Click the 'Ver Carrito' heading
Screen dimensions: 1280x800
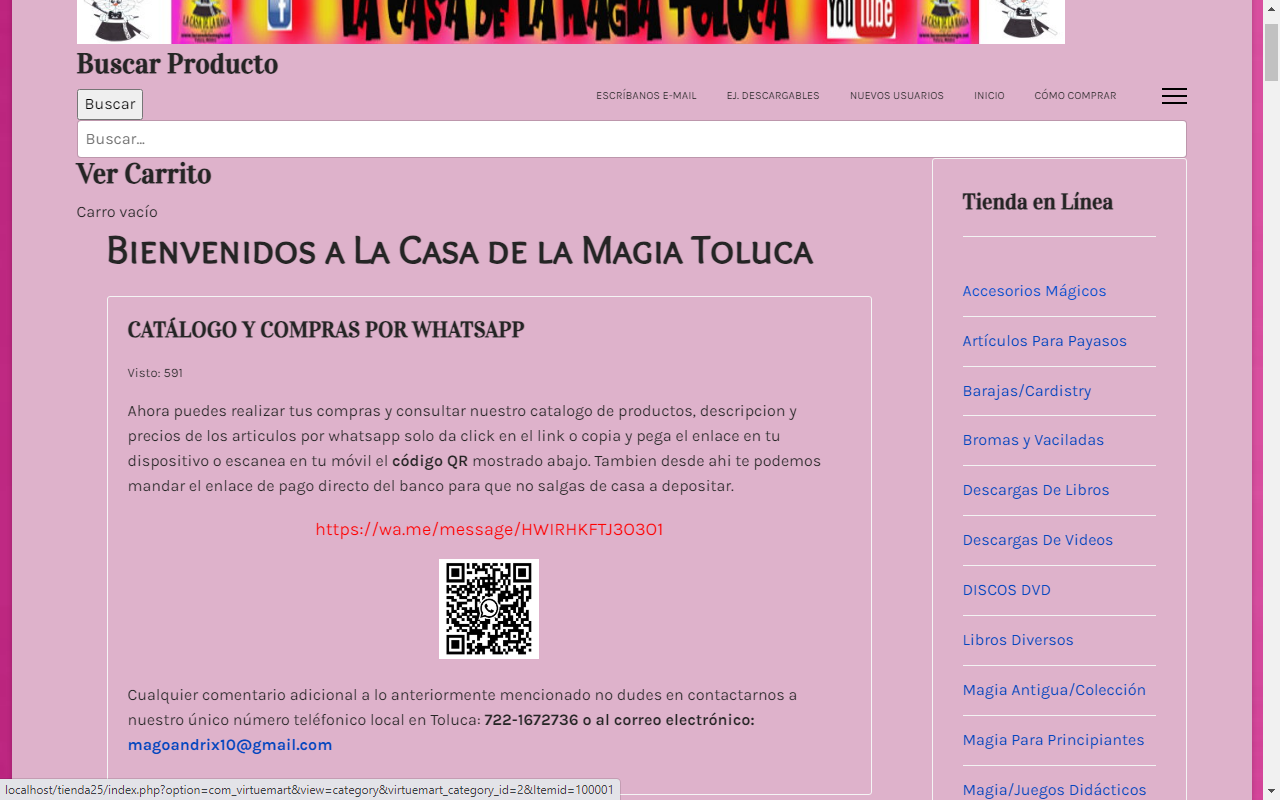pyautogui.click(x=144, y=174)
